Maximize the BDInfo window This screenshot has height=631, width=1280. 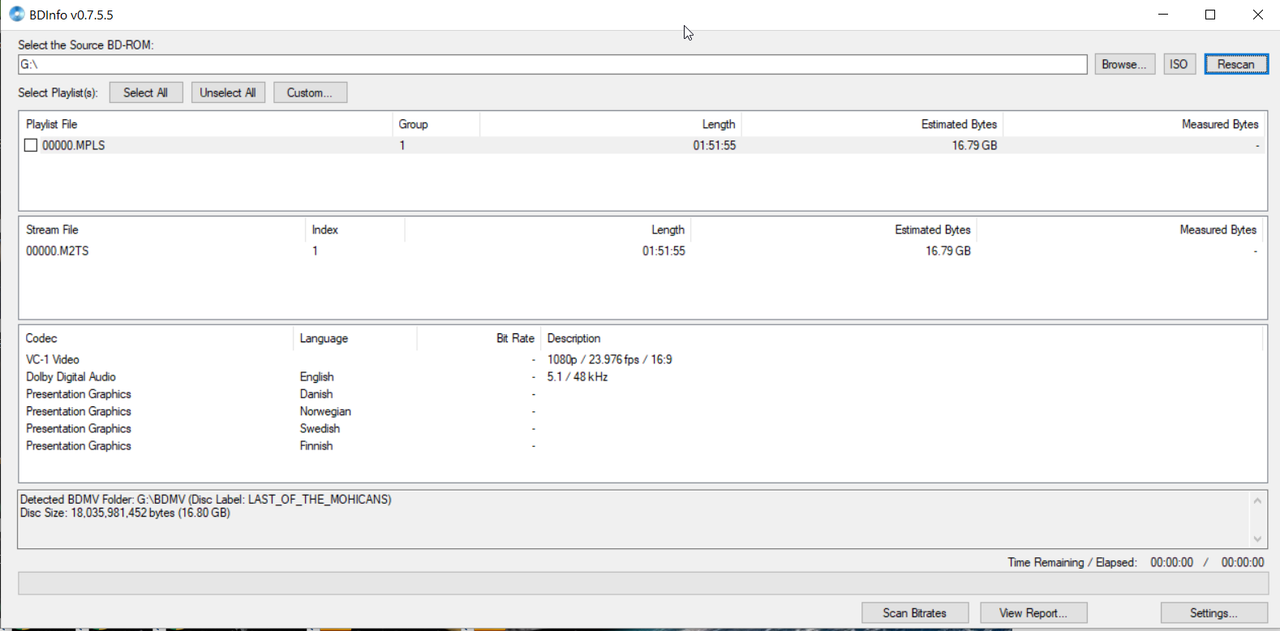tap(1210, 14)
